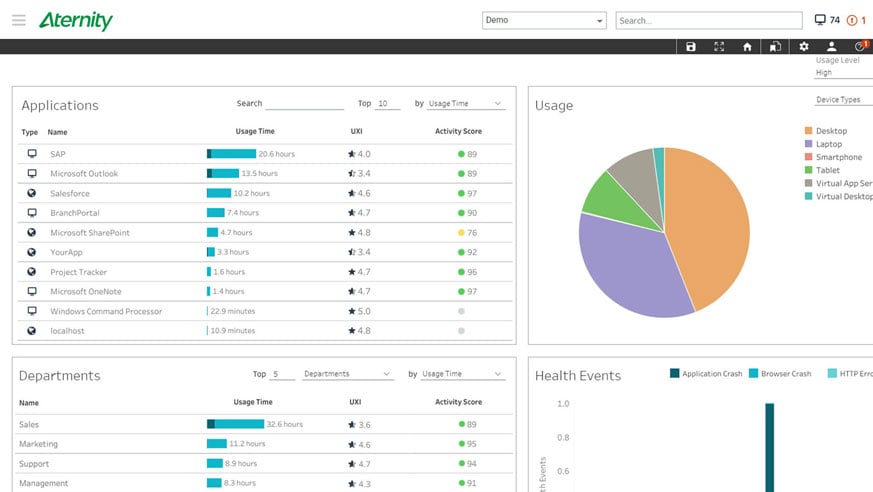This screenshot has height=492, width=873.
Task: Click the web type icon for Salesforce
Action: point(32,193)
